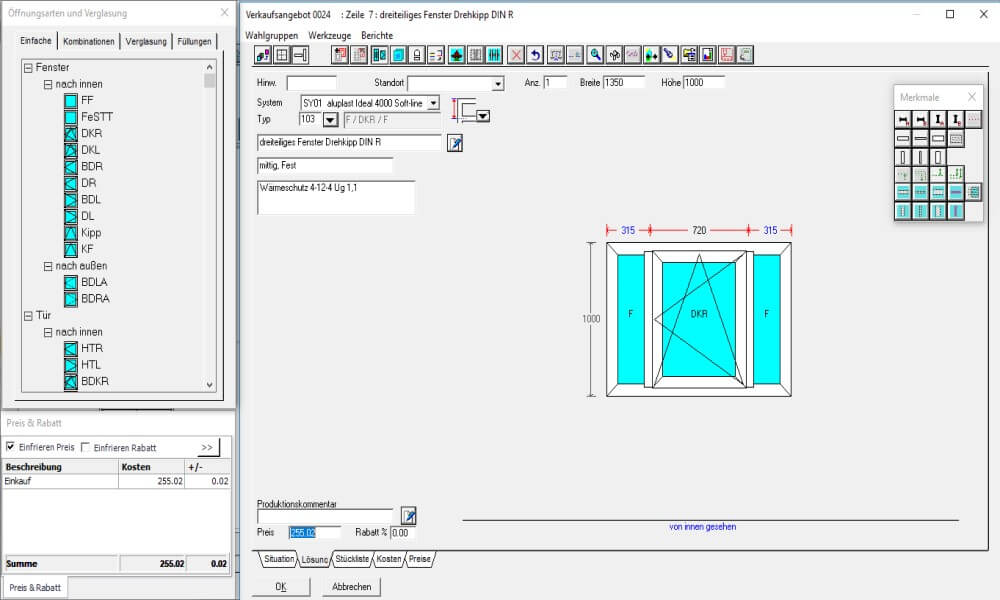This screenshot has width=1000, height=600.
Task: Enable the Einfrieren Rabatt checkbox
Action: pyautogui.click(x=85, y=447)
